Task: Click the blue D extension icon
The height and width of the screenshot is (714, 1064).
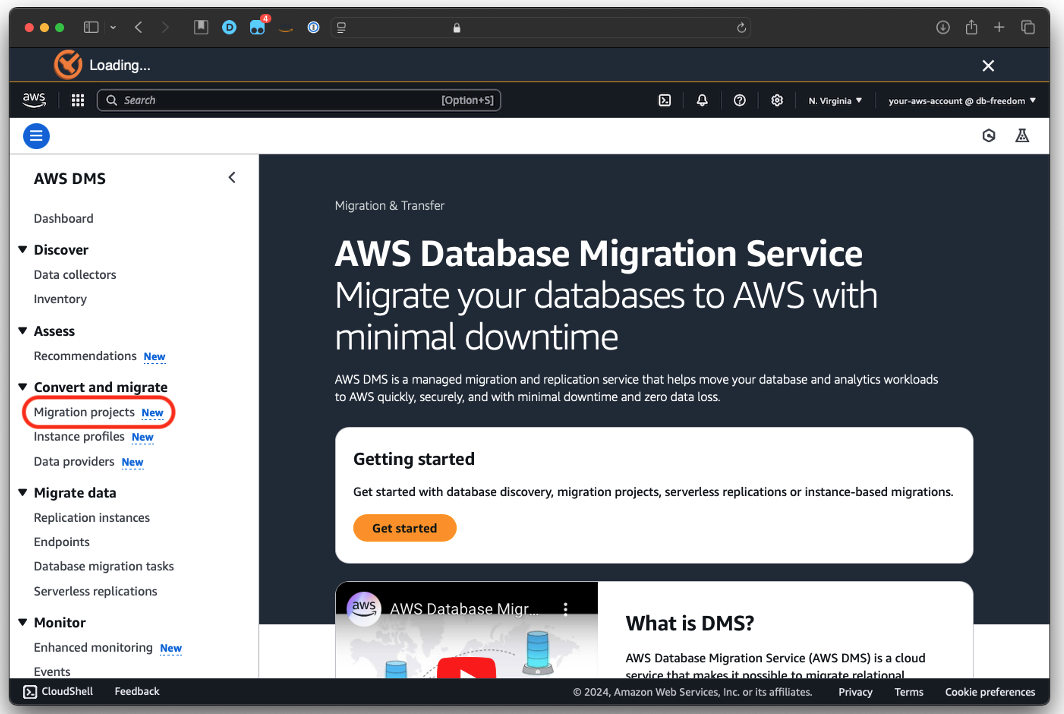Action: (x=229, y=27)
